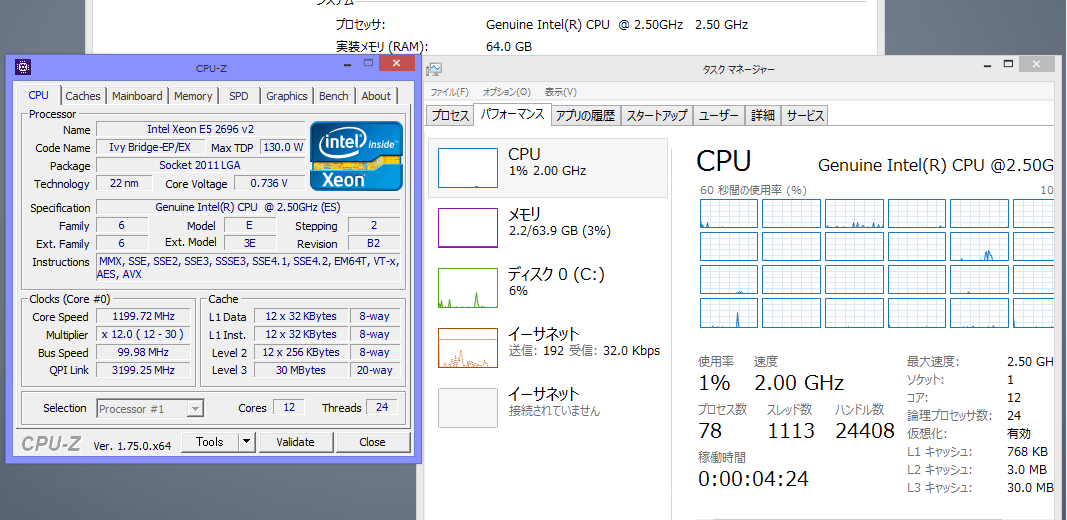Switch to the Caches tab in CPU-Z
The height and width of the screenshot is (520, 1067).
83,96
